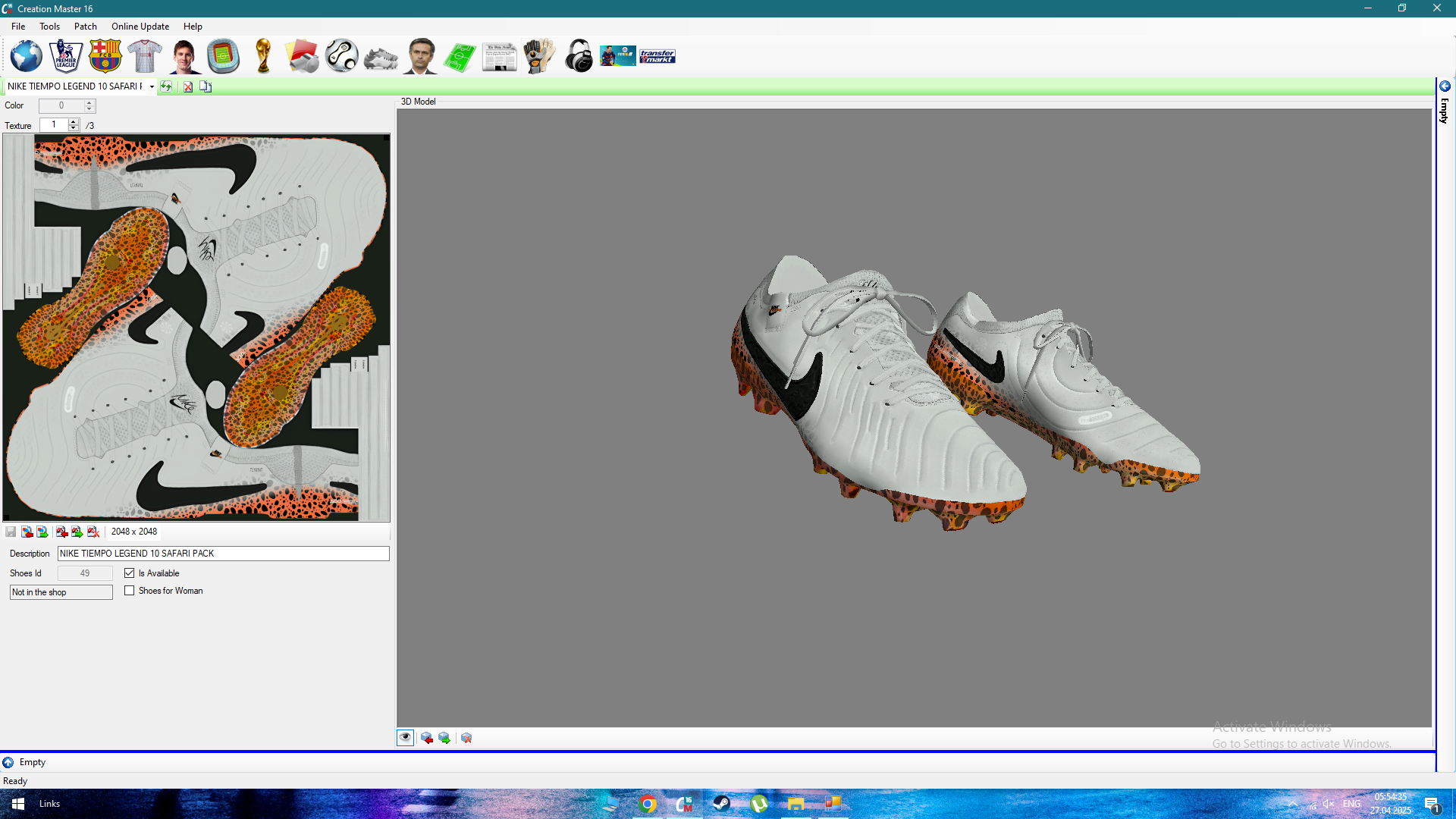Open the manager editor Mourinho icon
Image resolution: width=1456 pixels, height=819 pixels.
click(420, 56)
